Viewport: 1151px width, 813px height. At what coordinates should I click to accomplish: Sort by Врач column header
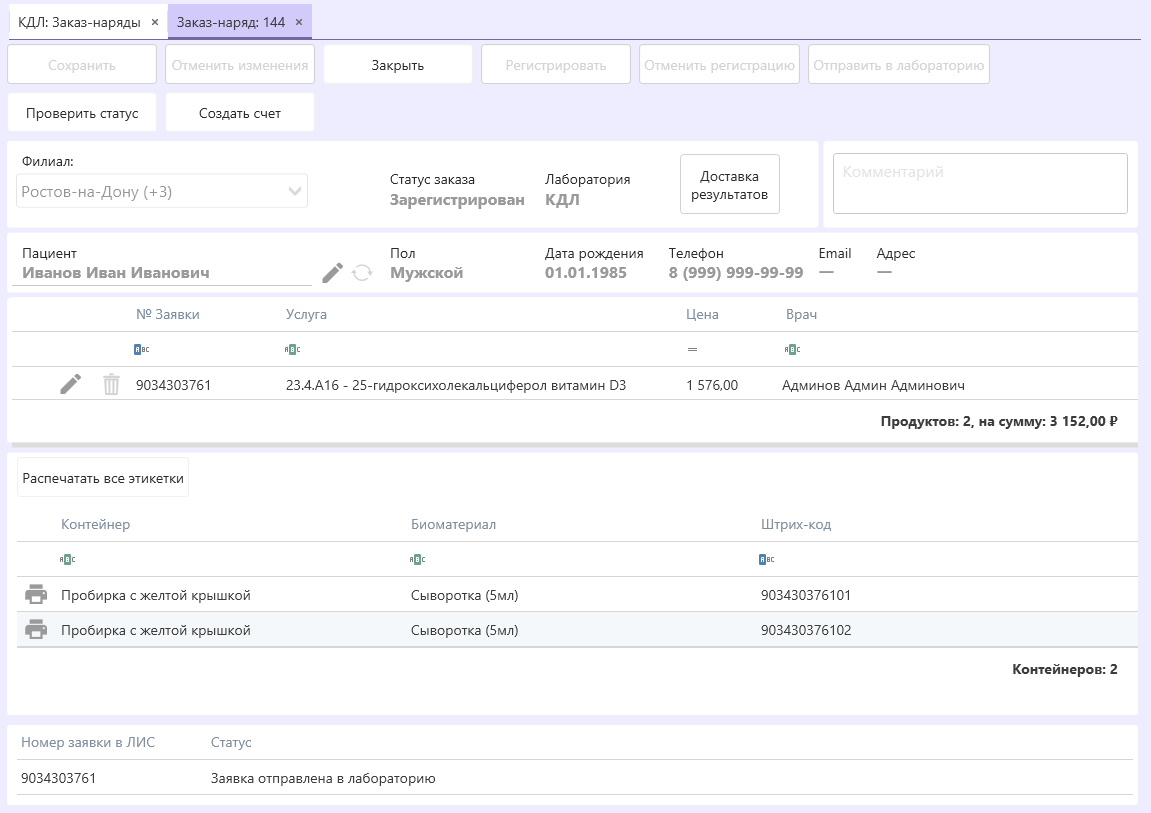pos(801,314)
